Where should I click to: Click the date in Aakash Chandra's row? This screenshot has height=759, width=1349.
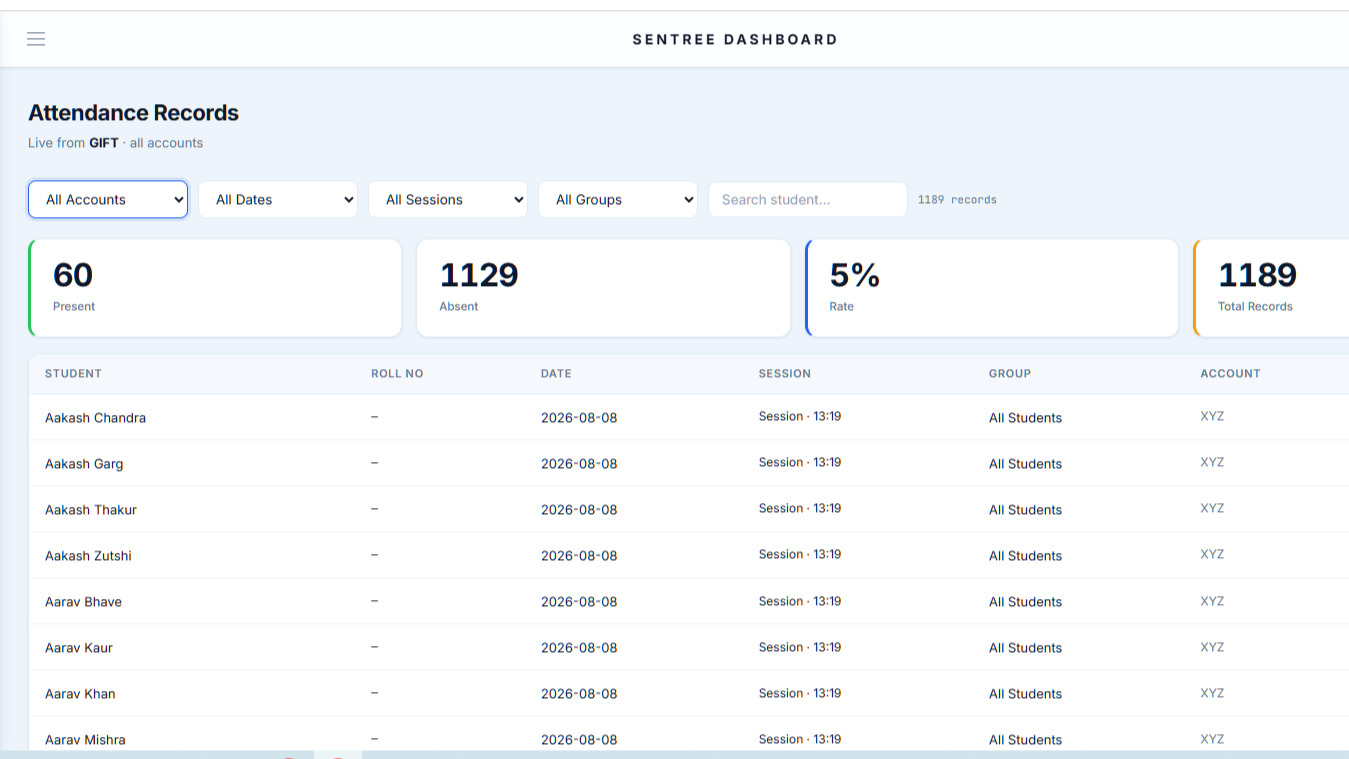(579, 418)
